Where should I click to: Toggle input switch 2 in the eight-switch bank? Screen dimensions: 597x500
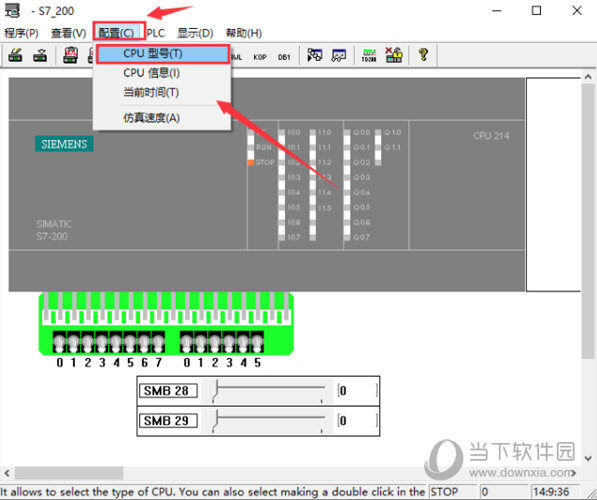pyautogui.click(x=88, y=342)
